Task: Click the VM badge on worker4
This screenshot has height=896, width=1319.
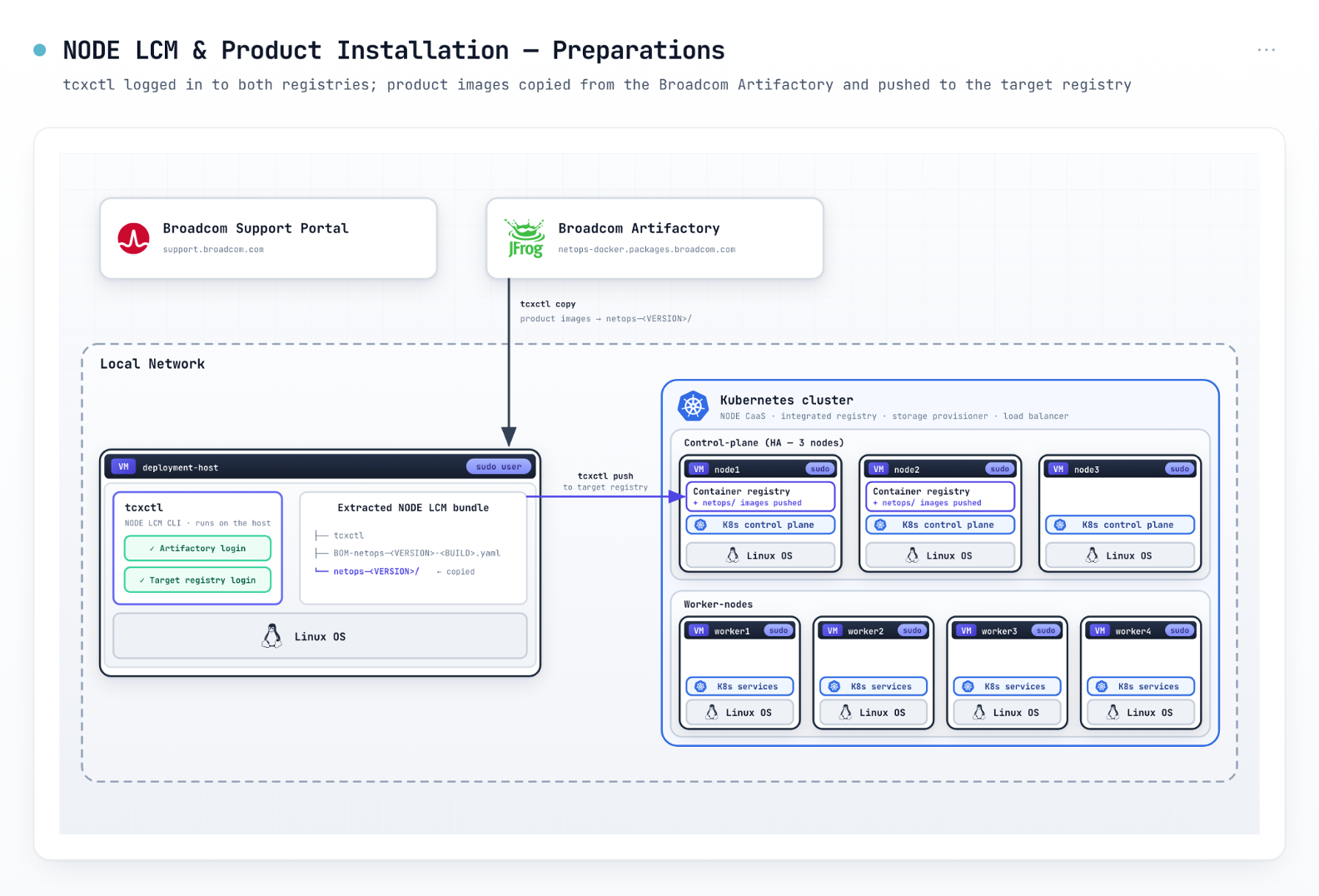Action: (1099, 630)
